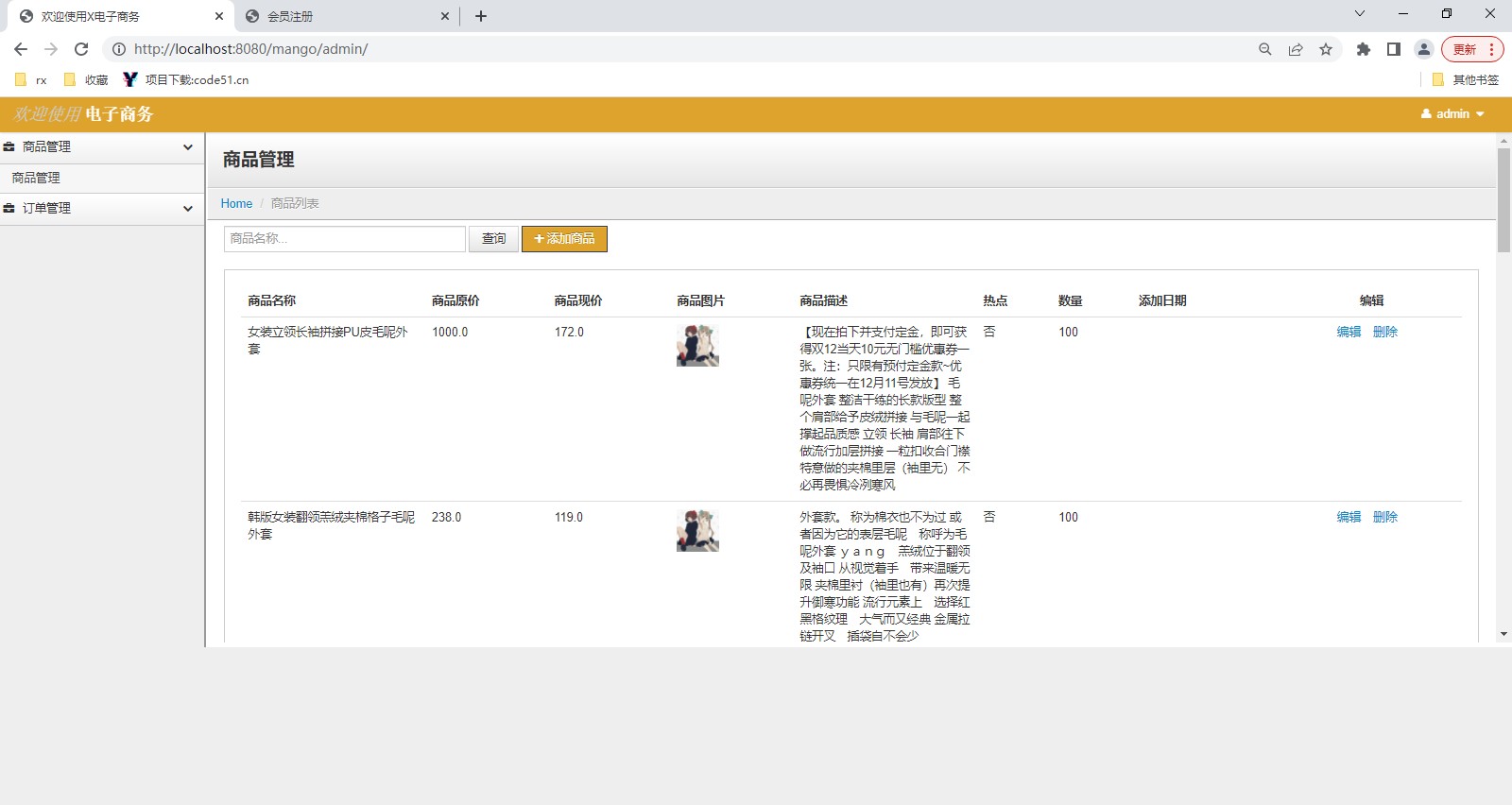
Task: Click the 商品描述 column header
Action: pyautogui.click(x=823, y=301)
